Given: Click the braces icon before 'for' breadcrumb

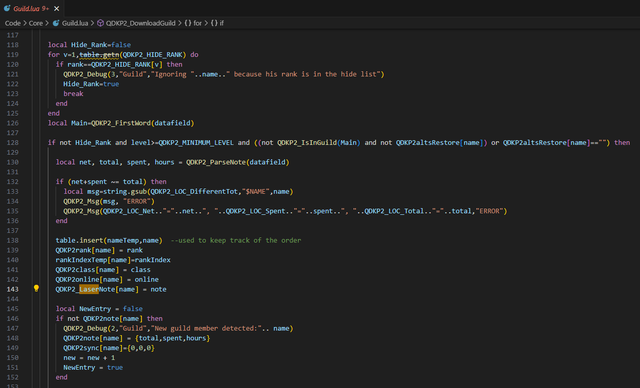Looking at the screenshot, I should coord(188,23).
